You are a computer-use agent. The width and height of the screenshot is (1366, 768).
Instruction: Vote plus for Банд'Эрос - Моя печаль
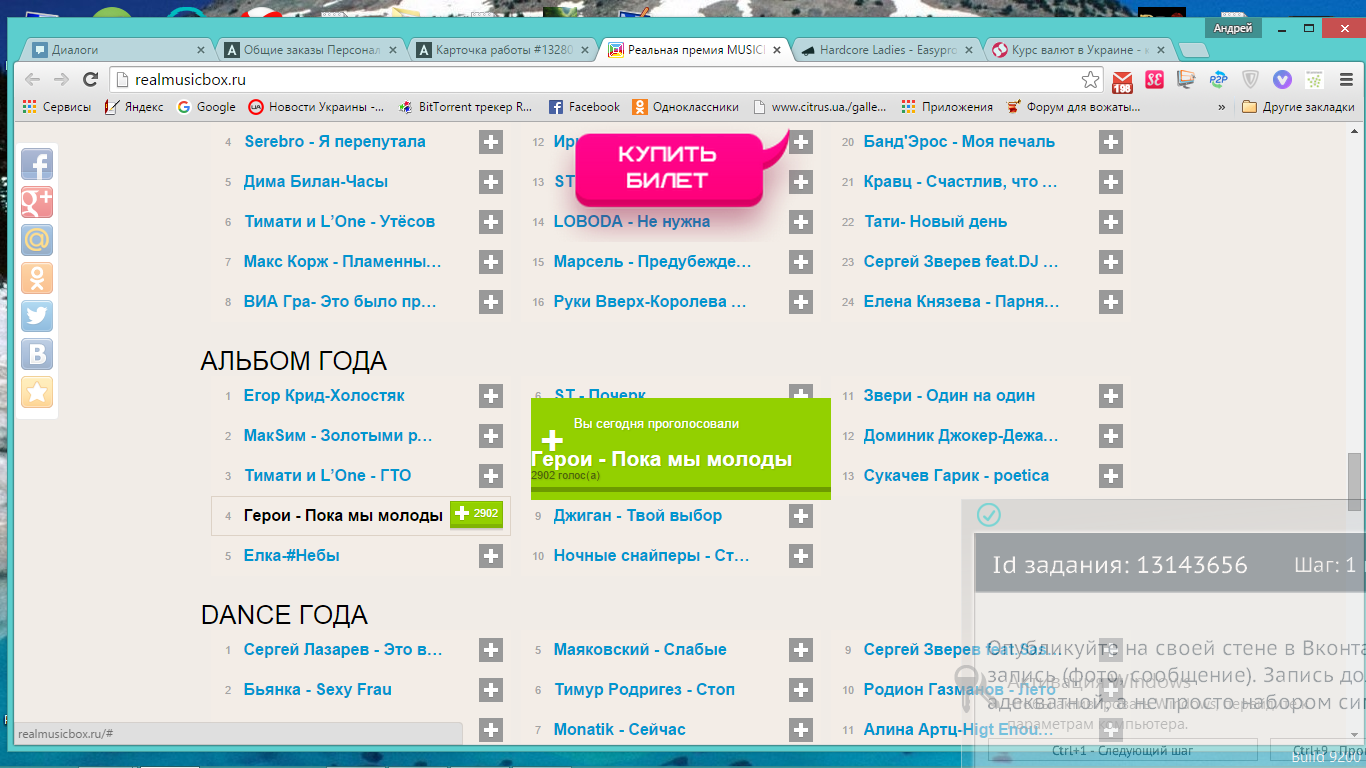click(1110, 142)
